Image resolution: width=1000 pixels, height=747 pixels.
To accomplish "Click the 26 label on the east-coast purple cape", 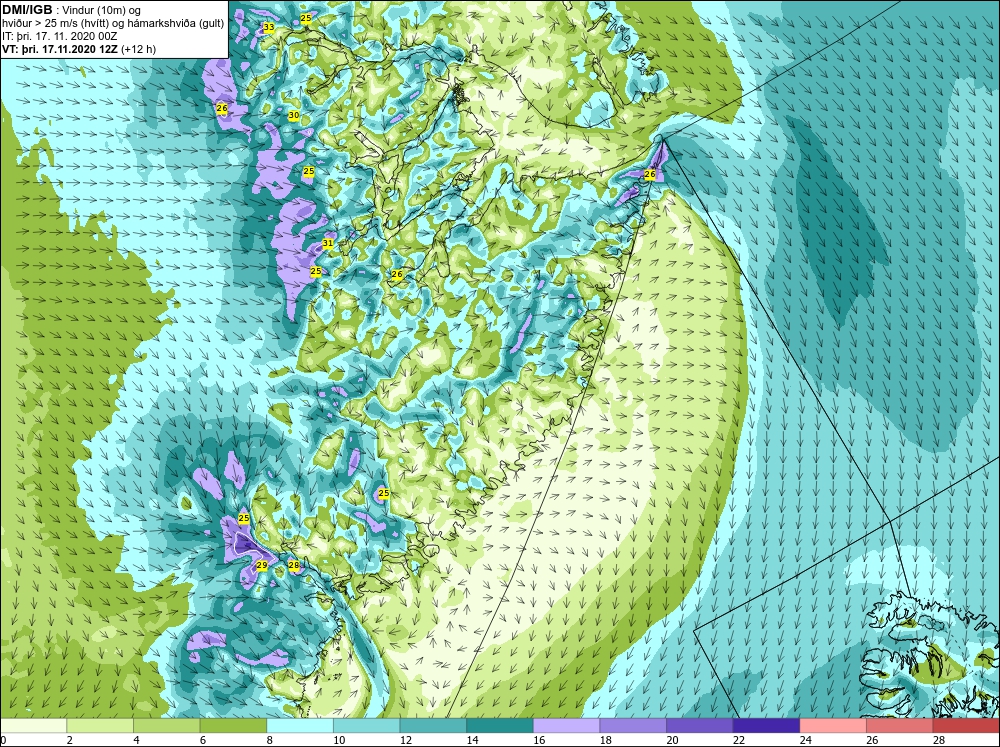I will click(x=650, y=174).
